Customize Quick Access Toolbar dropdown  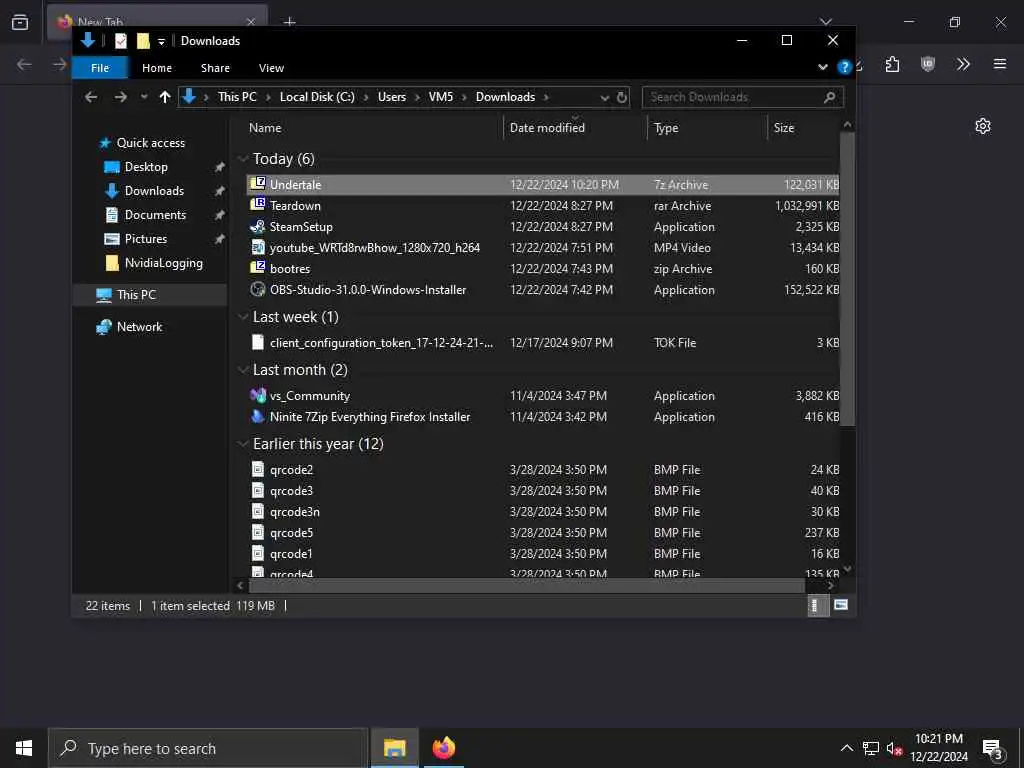point(161,41)
